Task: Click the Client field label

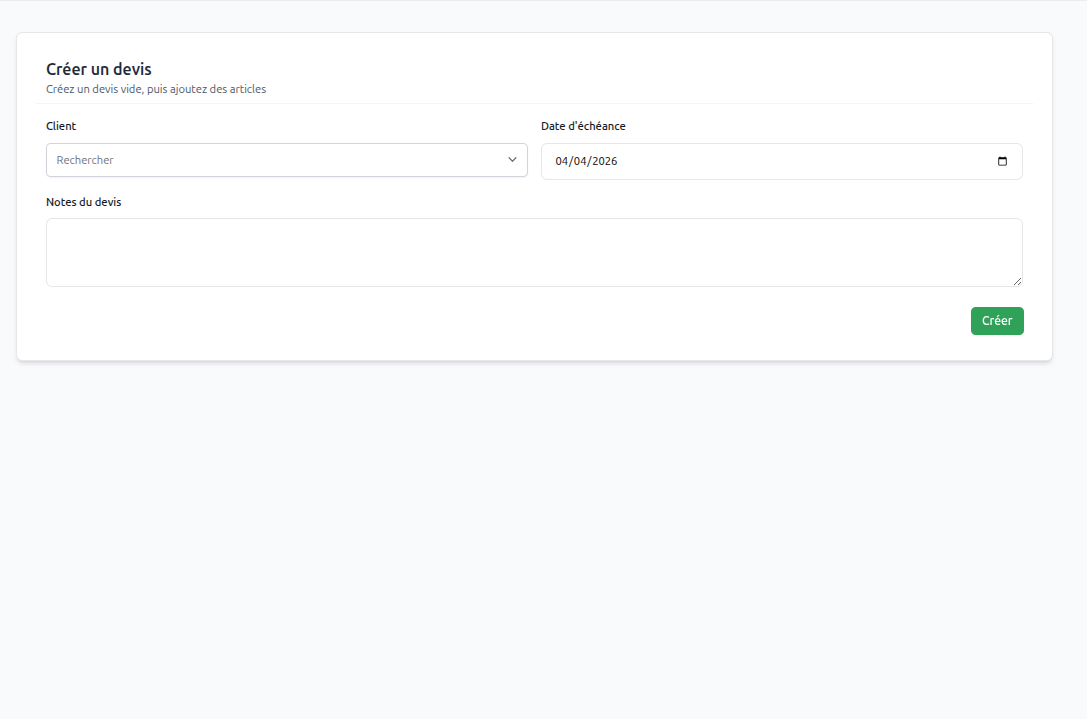Action: coord(61,126)
